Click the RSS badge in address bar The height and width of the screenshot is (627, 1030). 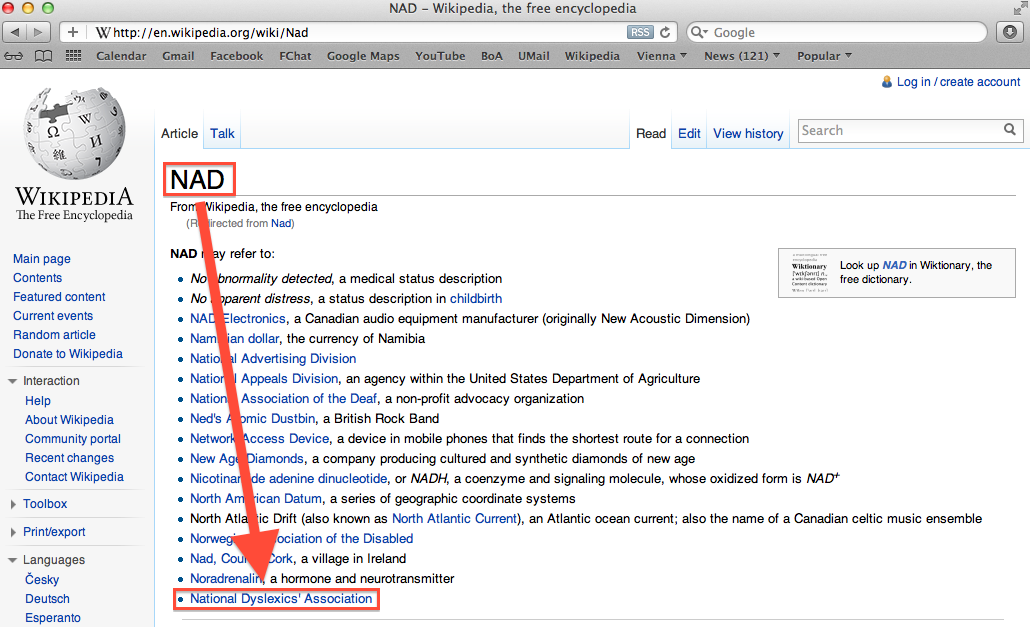[x=640, y=32]
